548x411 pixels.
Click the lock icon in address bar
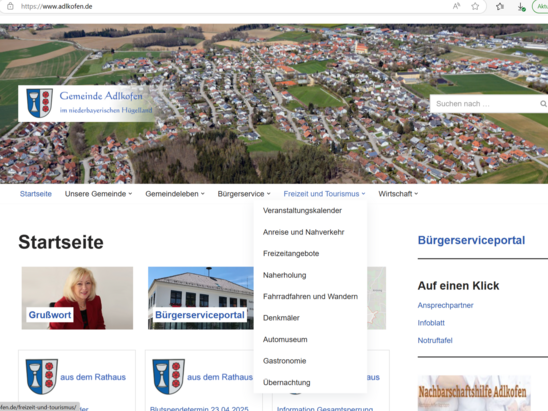(x=10, y=6)
